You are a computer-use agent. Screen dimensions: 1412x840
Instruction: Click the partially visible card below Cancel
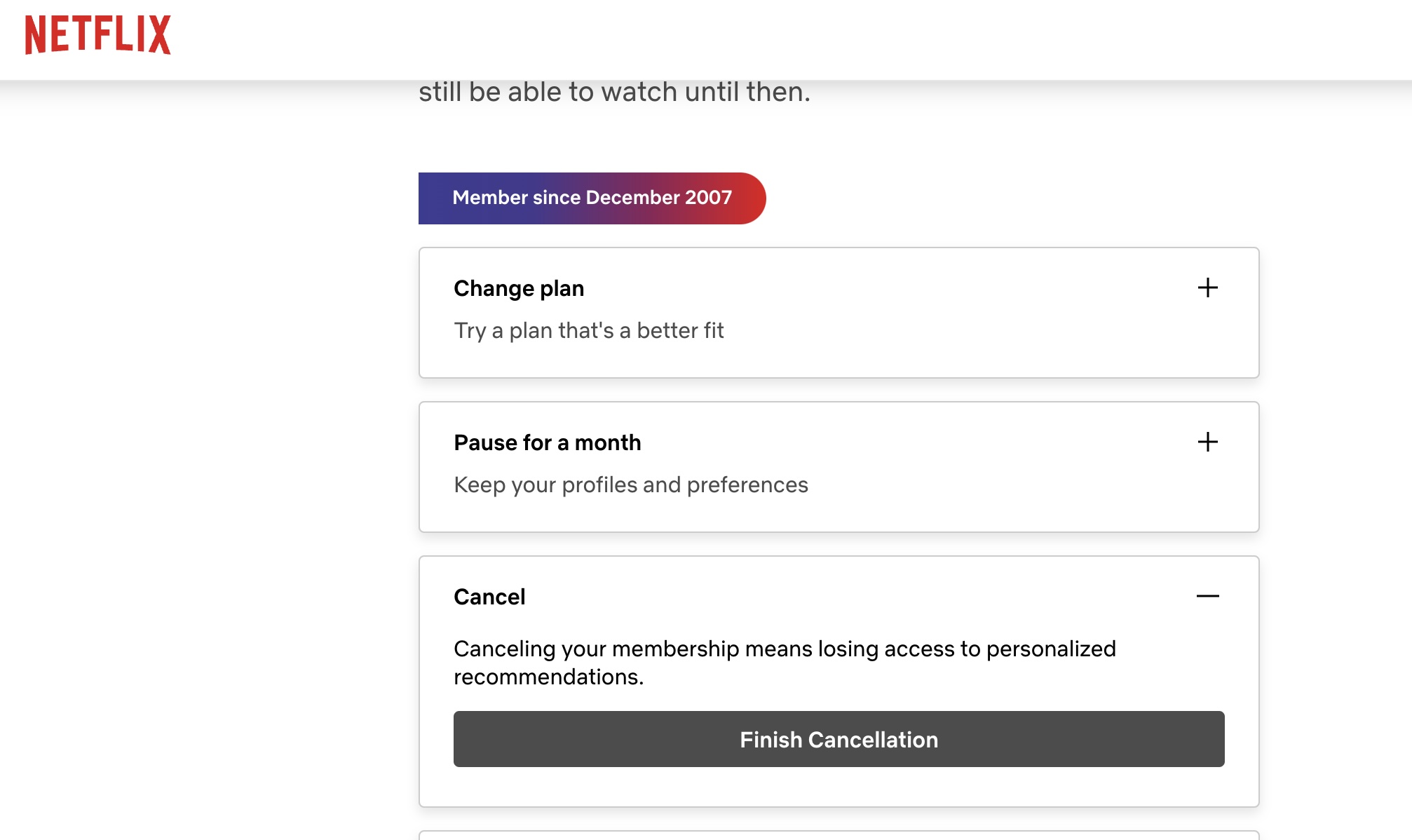(839, 835)
